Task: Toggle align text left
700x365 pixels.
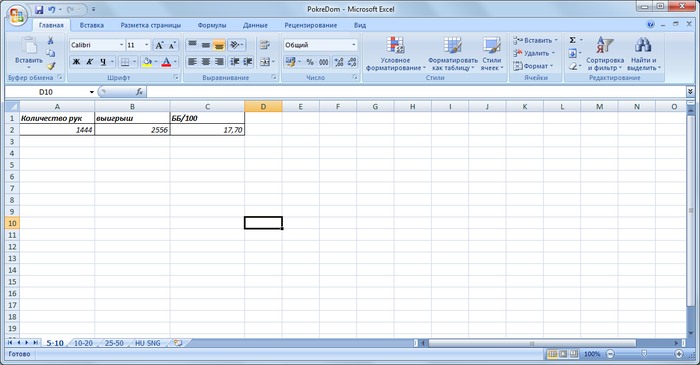Action: (x=192, y=62)
